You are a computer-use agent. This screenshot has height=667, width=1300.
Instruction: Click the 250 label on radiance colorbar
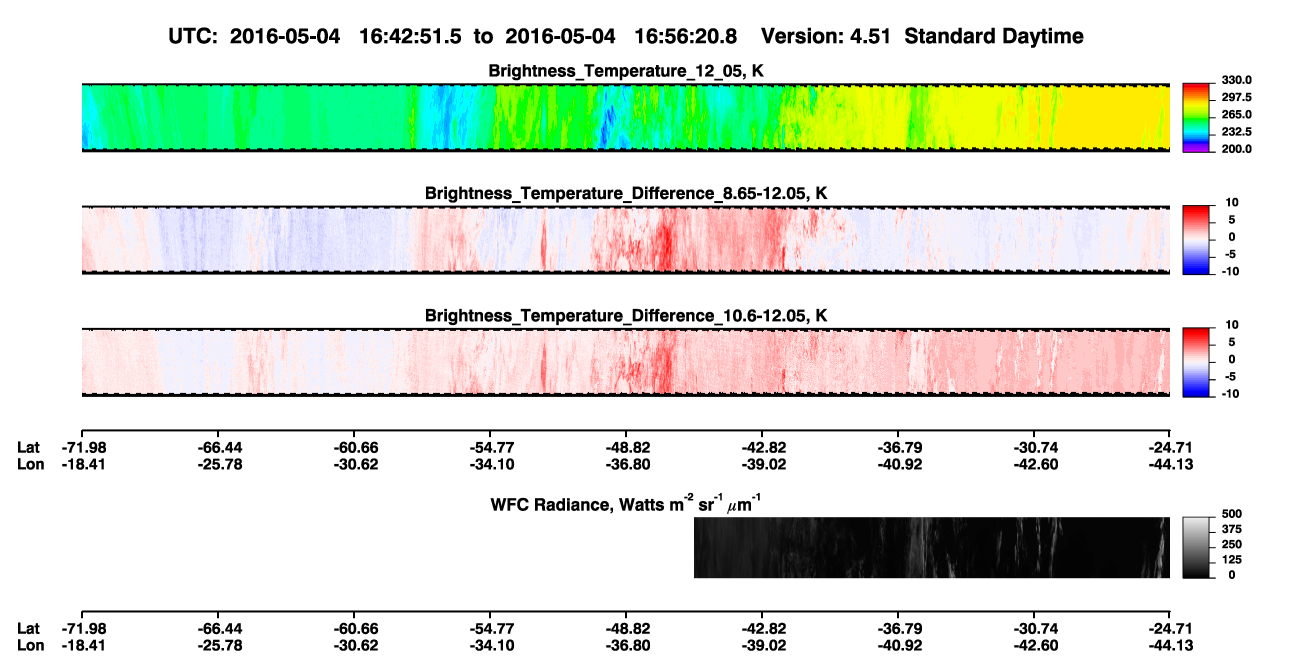[1232, 544]
